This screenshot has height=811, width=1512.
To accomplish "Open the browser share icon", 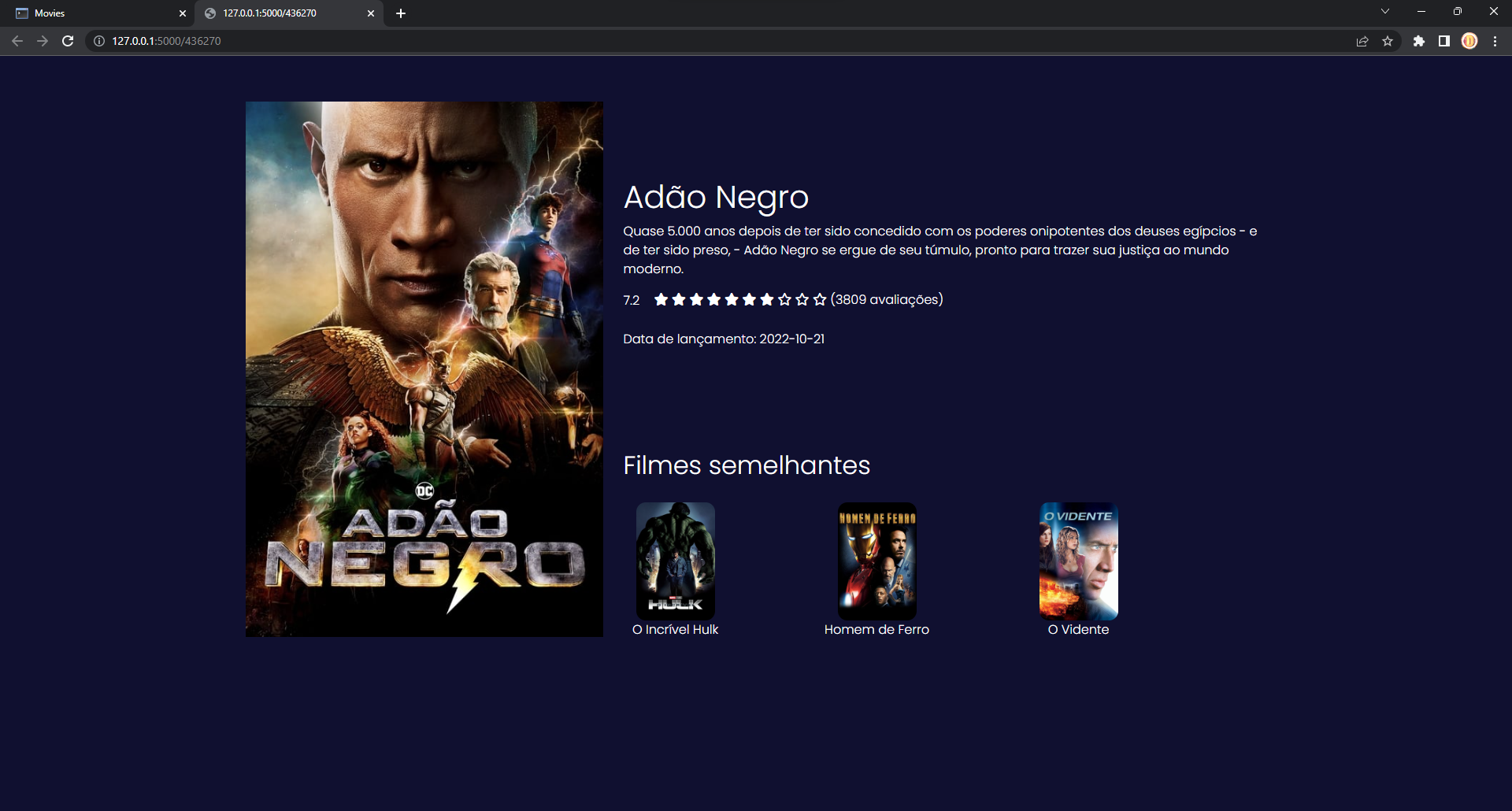I will pyautogui.click(x=1362, y=41).
